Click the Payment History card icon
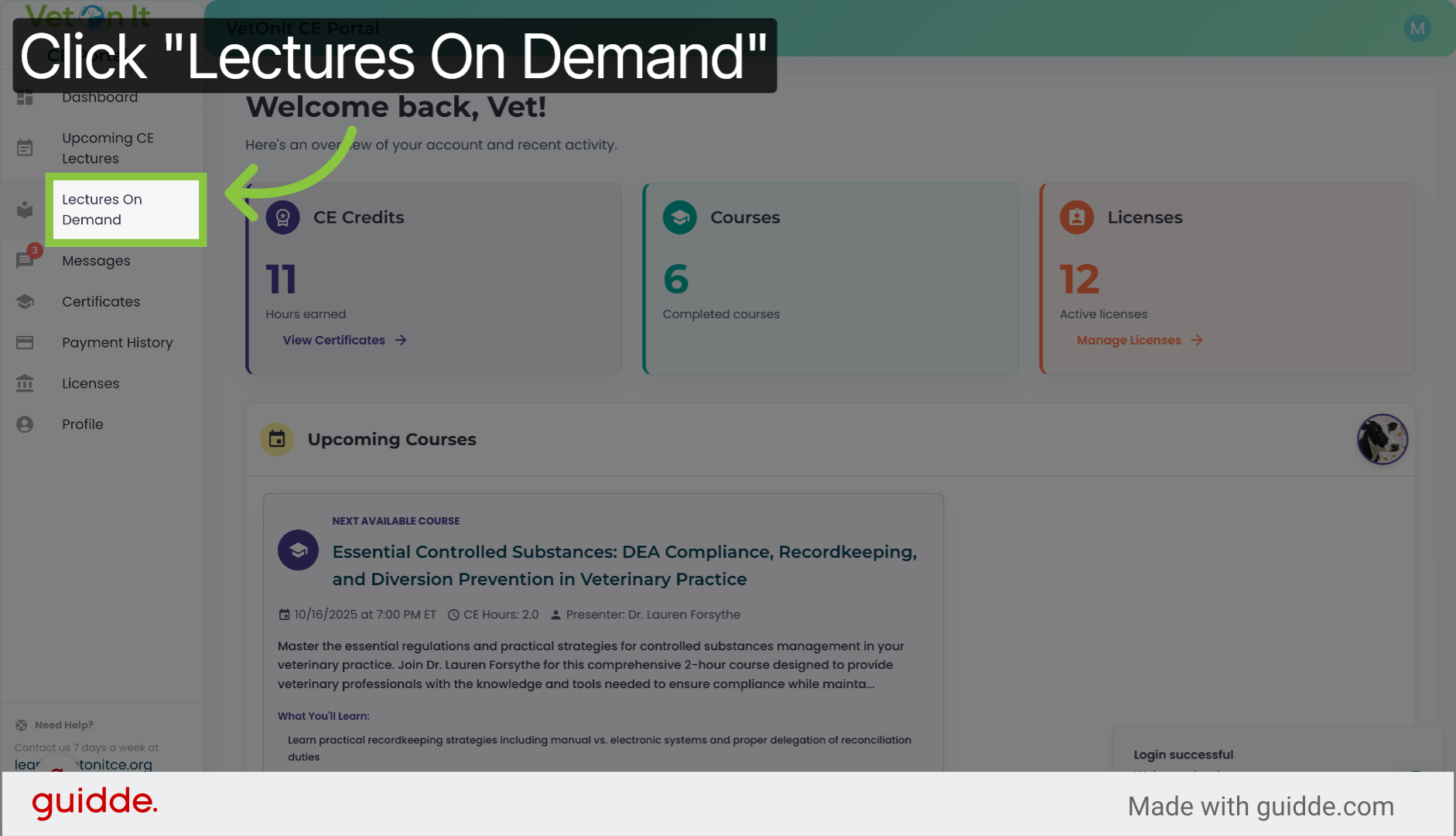This screenshot has height=836, width=1456. [x=25, y=342]
